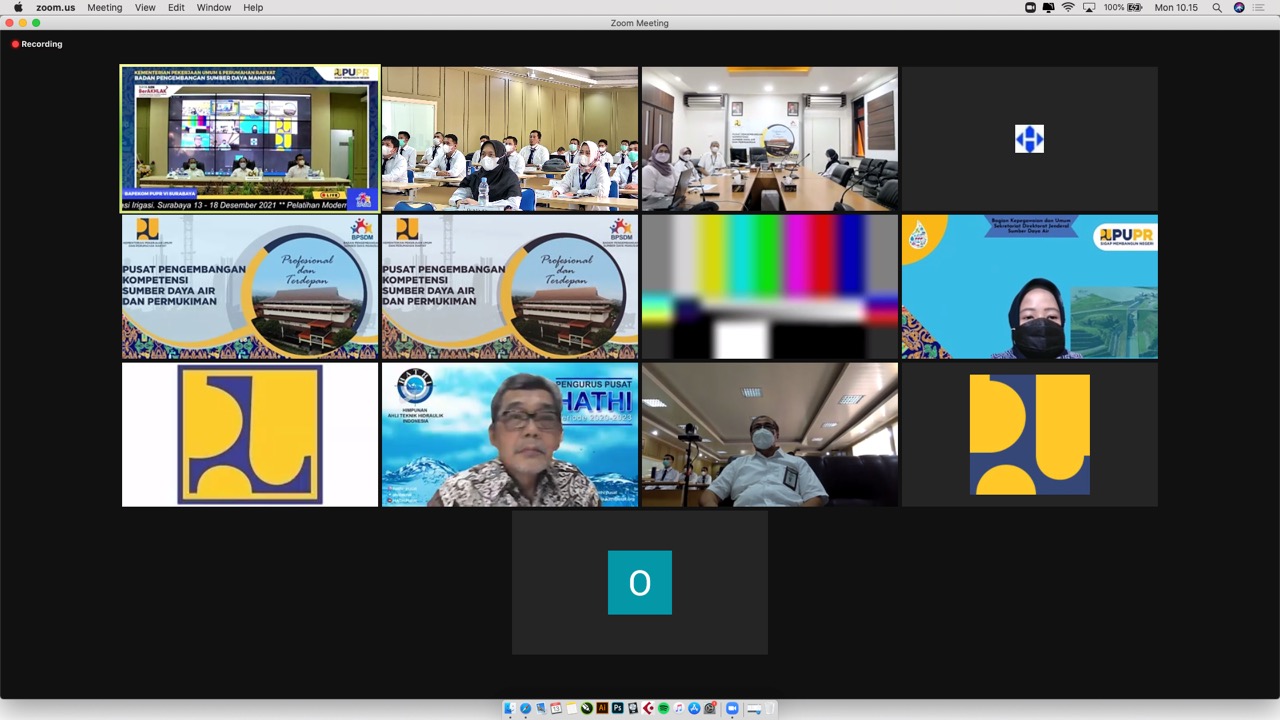
Task: Open Safari in the Dock
Action: point(525,708)
